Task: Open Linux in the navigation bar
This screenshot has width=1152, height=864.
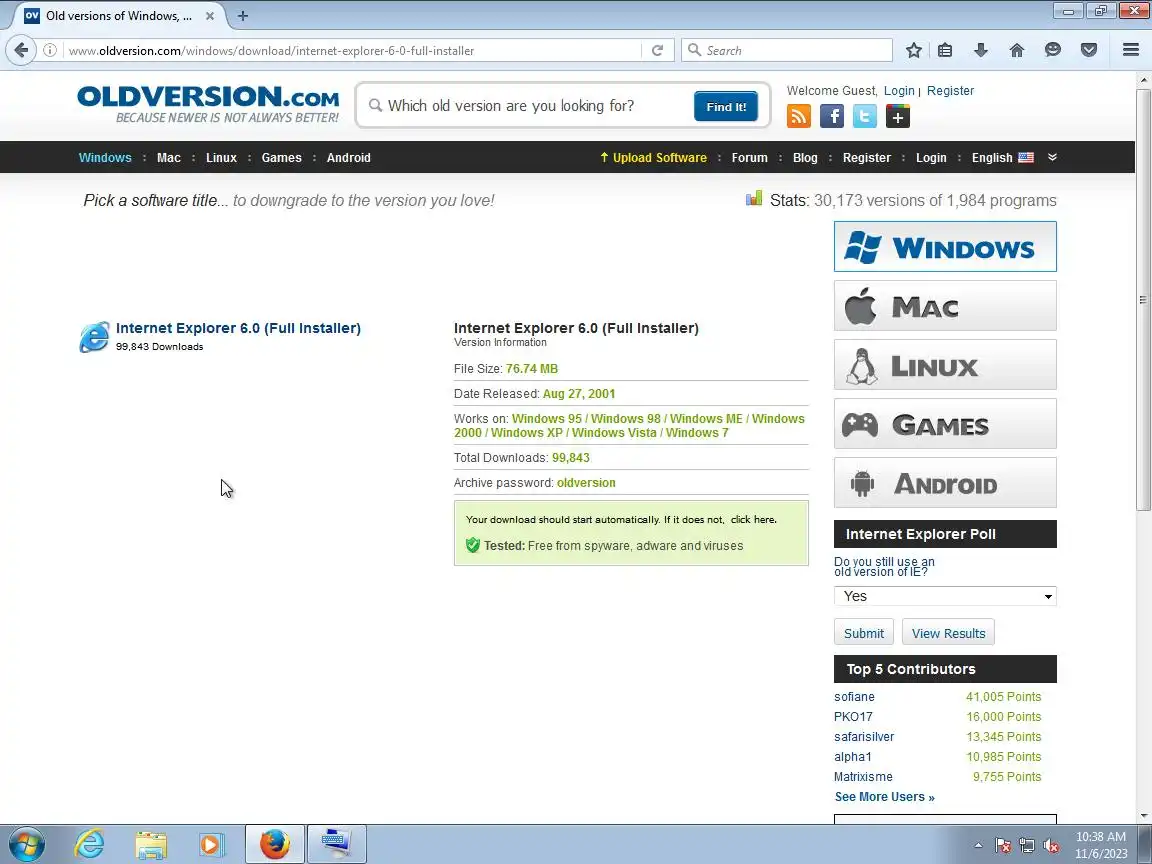Action: coord(221,157)
